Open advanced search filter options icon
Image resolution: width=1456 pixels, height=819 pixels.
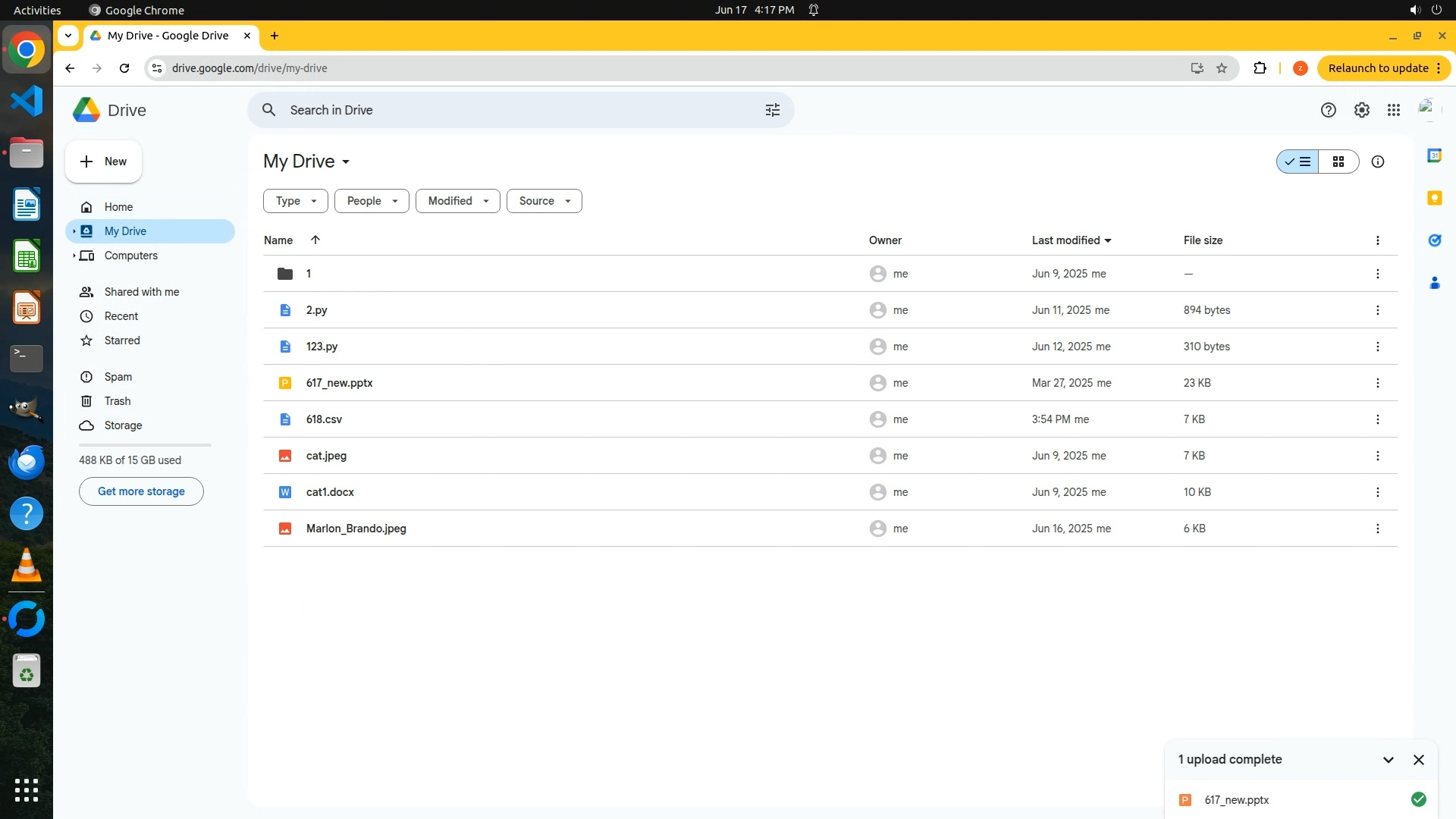[x=772, y=110]
